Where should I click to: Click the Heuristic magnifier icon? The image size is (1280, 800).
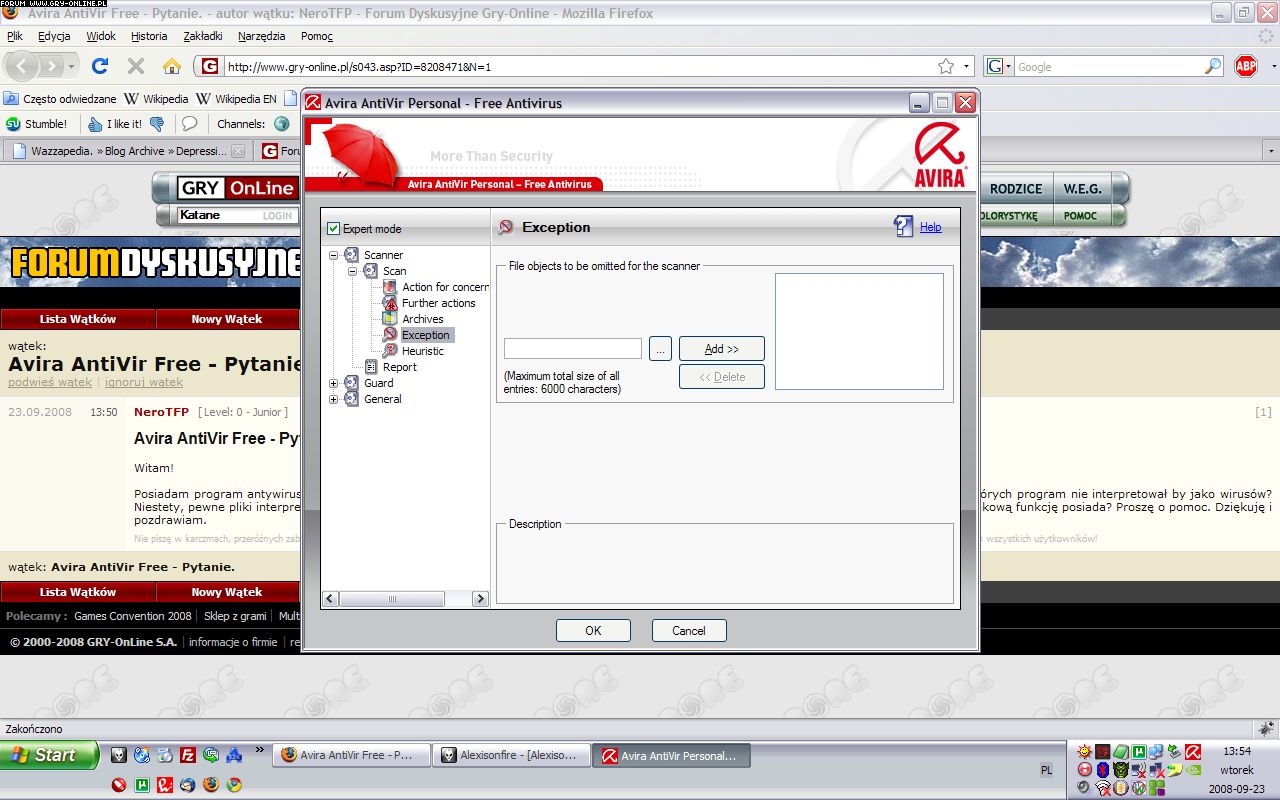(x=390, y=351)
